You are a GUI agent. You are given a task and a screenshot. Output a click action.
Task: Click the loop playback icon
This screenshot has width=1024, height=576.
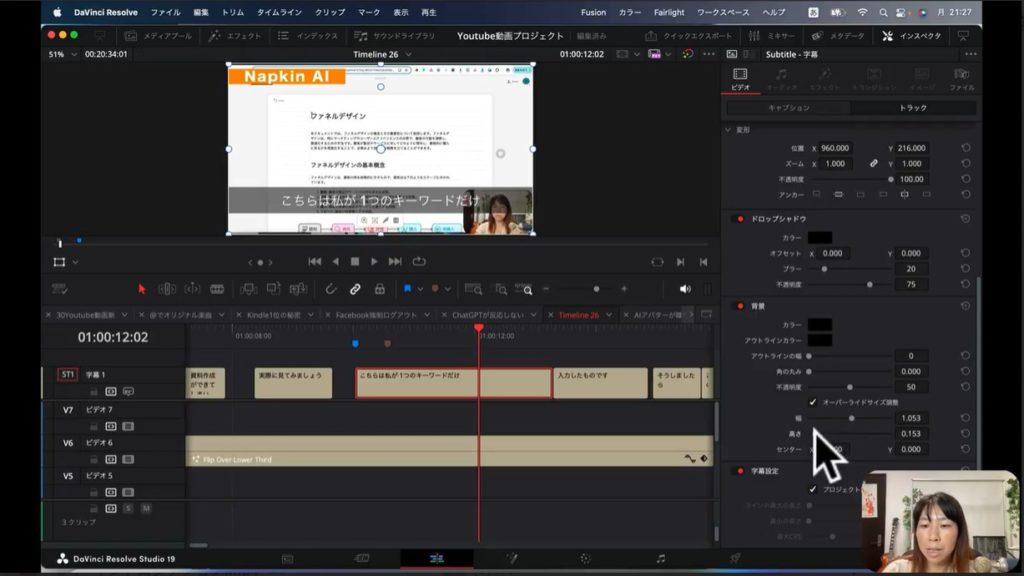pyautogui.click(x=419, y=262)
